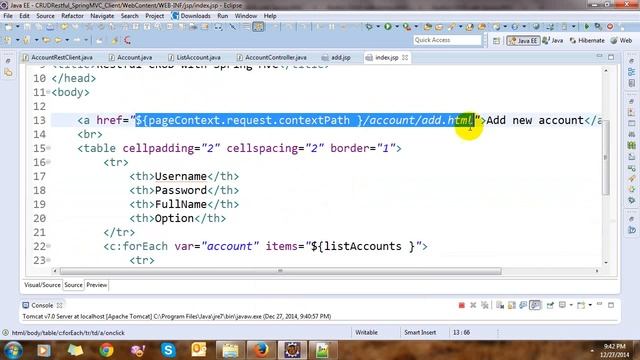Switch to Hibernate perspective
This screenshot has height=360, width=640.
click(587, 40)
